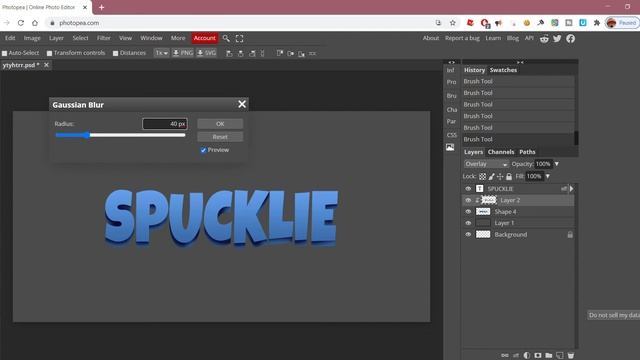Reload the browser page

[21, 23]
